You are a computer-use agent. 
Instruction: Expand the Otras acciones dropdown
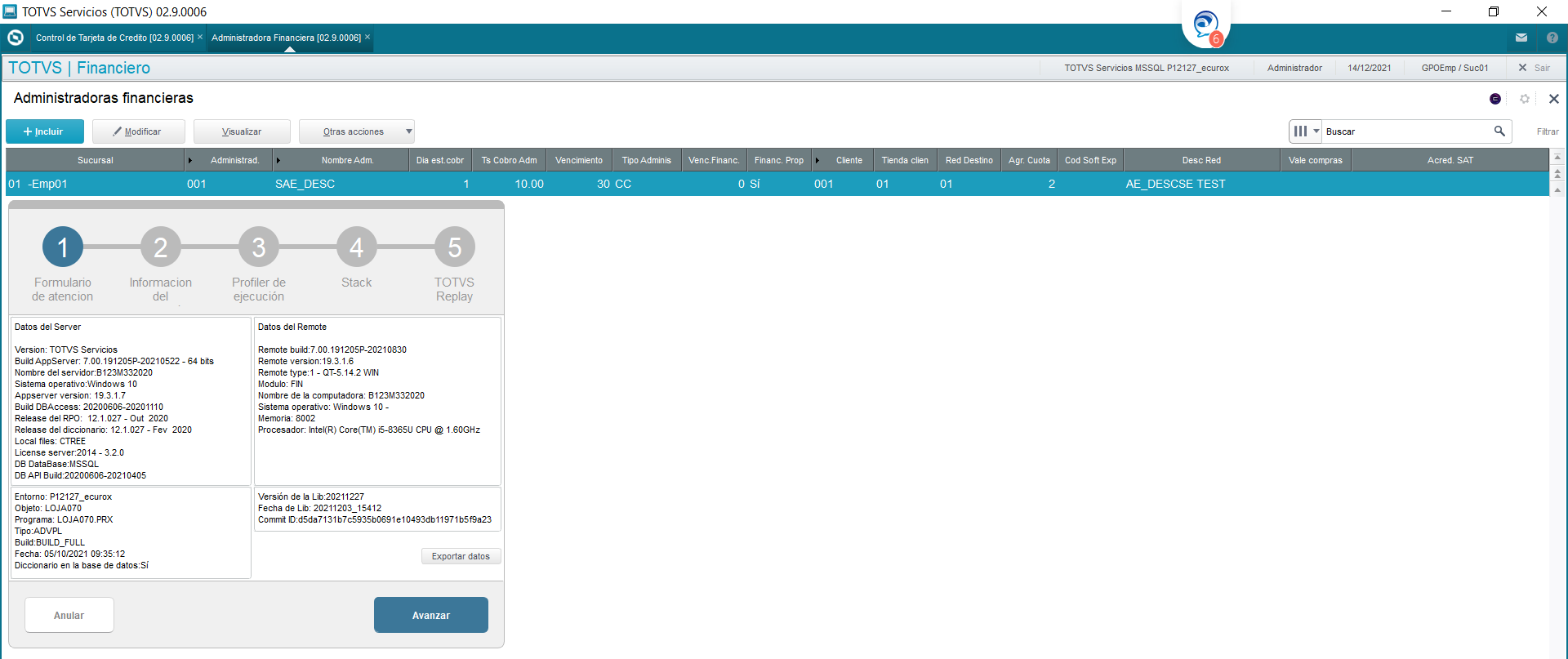tap(357, 131)
